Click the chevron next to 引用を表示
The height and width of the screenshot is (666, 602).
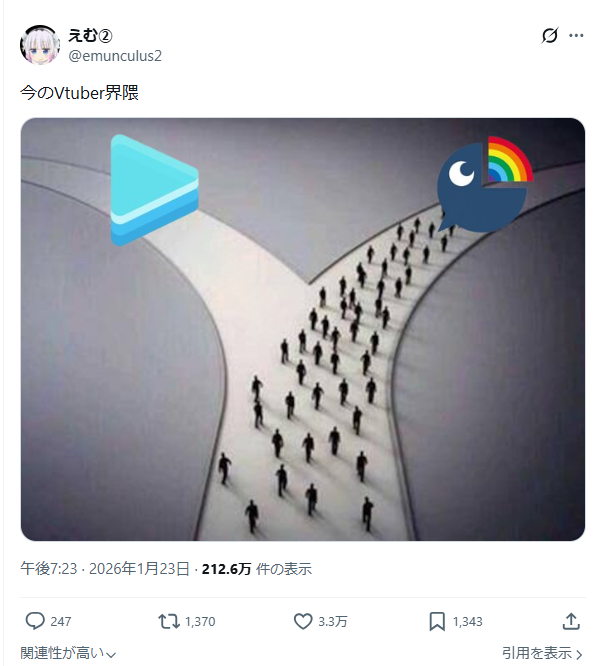578,654
